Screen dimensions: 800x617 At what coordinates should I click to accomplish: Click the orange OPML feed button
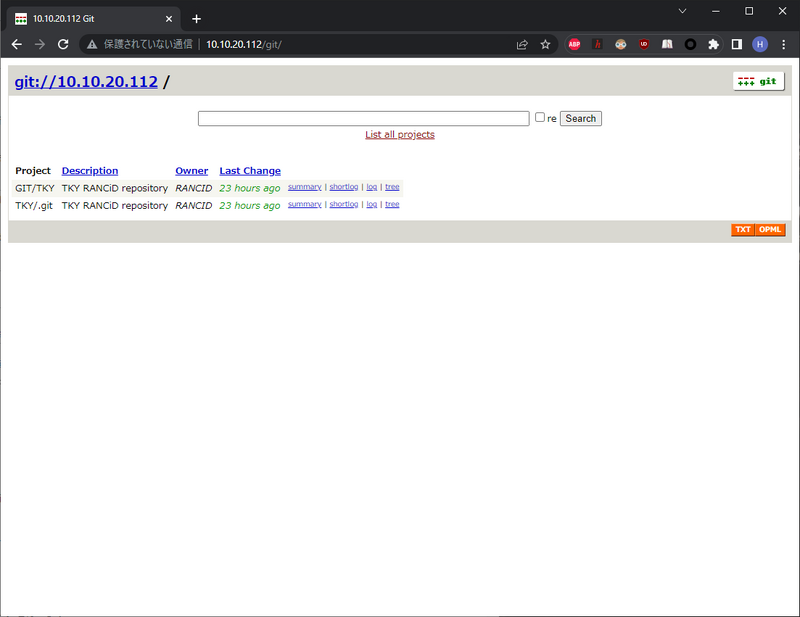(x=770, y=230)
